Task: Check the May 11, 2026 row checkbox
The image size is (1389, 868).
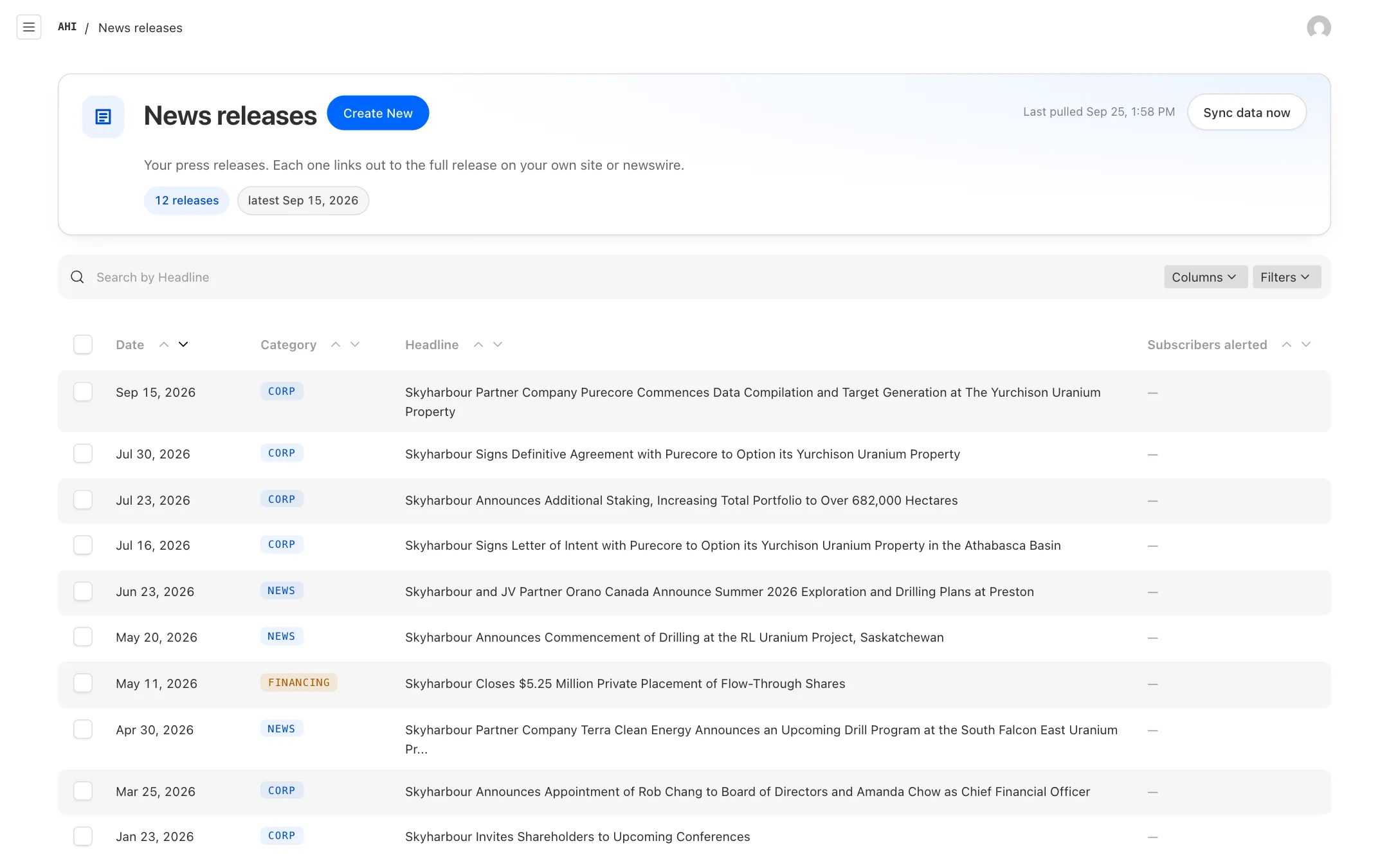Action: 83,683
